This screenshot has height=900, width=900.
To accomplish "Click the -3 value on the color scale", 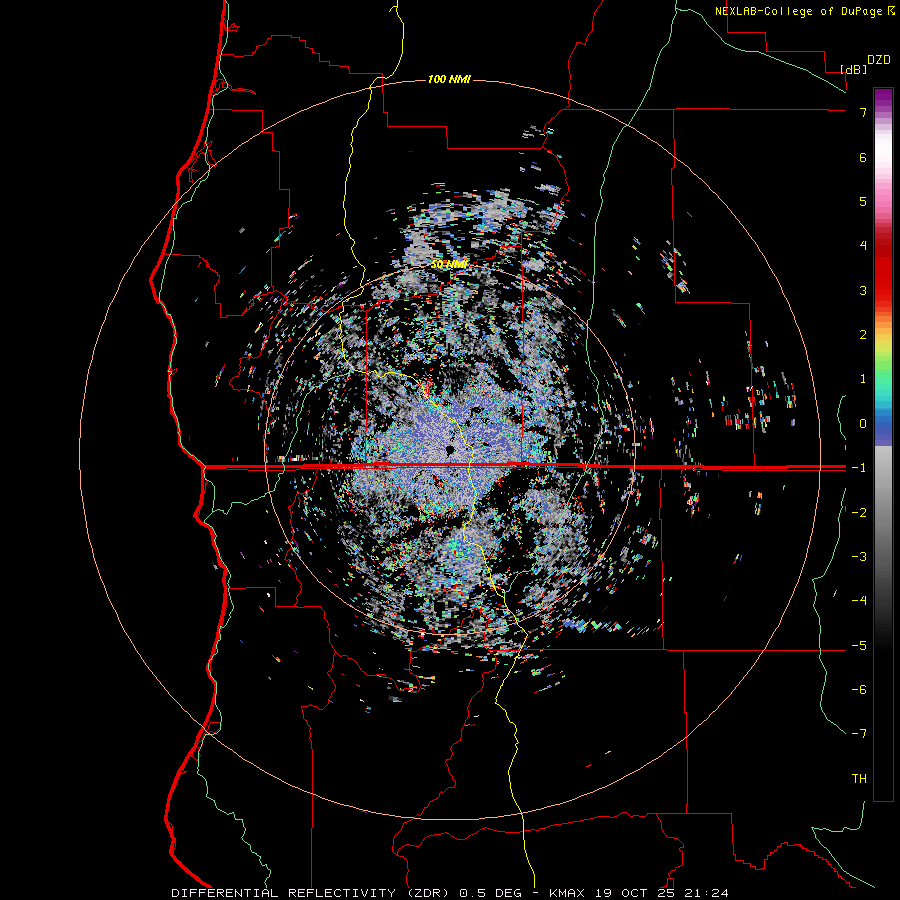I will click(x=859, y=556).
